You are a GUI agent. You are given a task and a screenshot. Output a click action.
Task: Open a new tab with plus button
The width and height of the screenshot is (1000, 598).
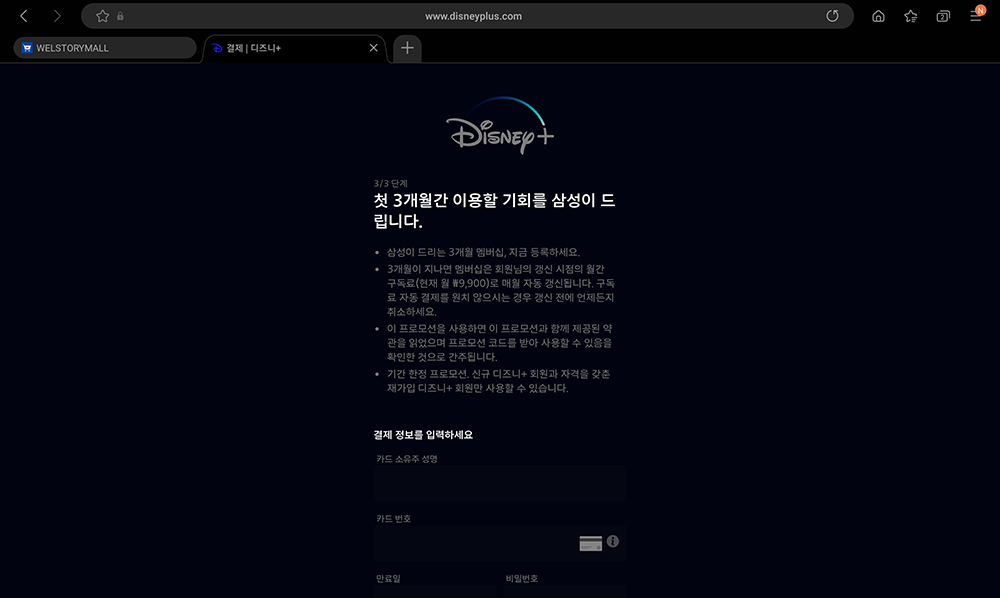coord(407,48)
